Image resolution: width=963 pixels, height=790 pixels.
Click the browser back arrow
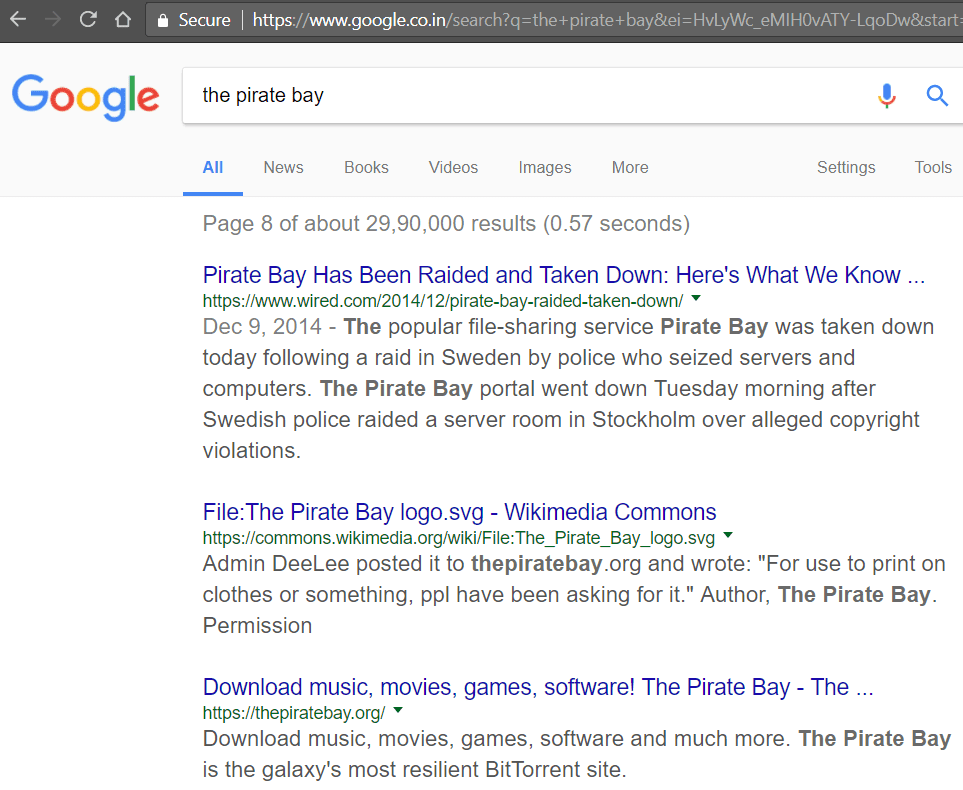coord(18,20)
